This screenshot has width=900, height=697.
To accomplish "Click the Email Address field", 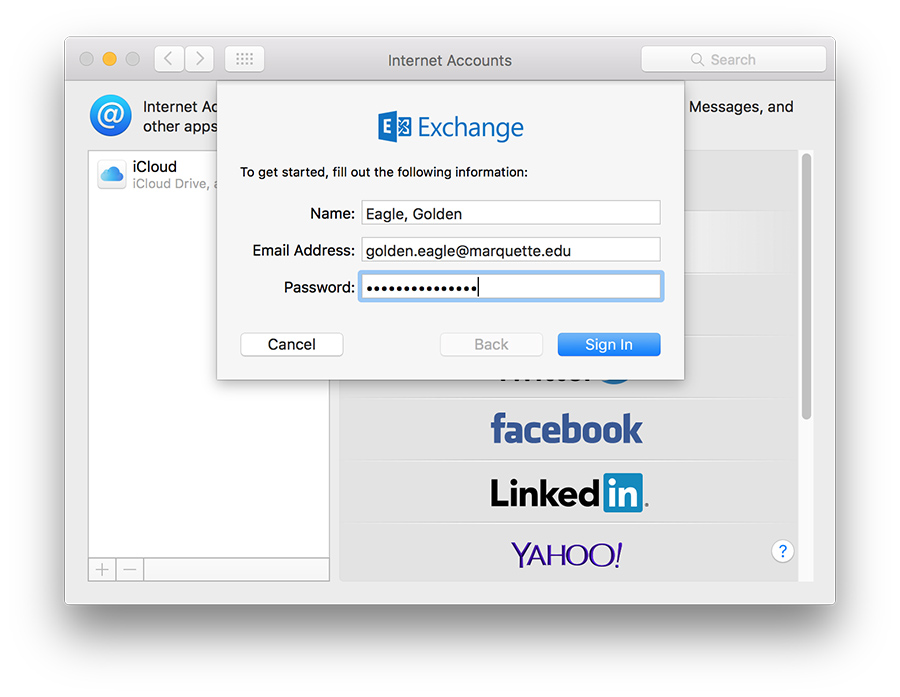I will (510, 250).
